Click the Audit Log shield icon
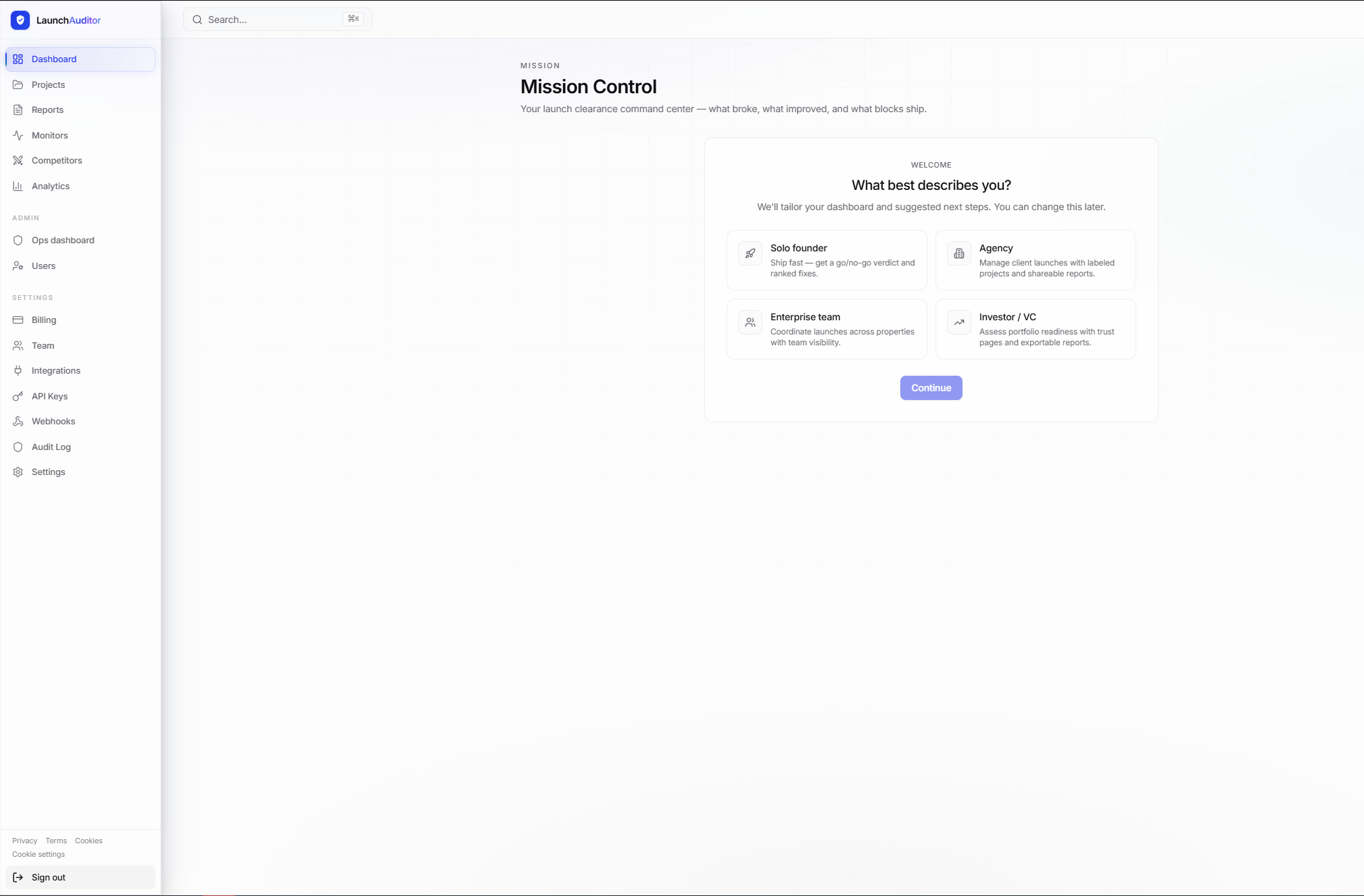This screenshot has width=1364, height=896. coord(18,447)
